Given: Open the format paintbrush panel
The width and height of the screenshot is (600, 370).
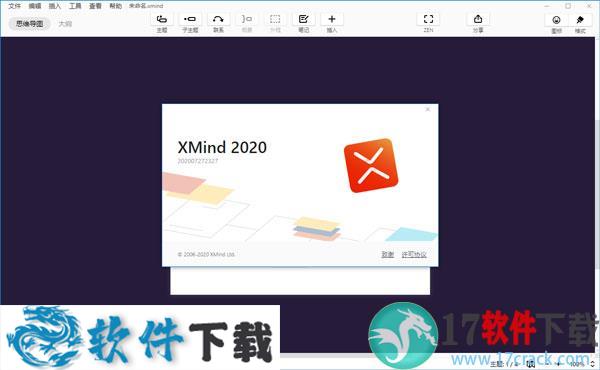Looking at the screenshot, I should coord(580,20).
